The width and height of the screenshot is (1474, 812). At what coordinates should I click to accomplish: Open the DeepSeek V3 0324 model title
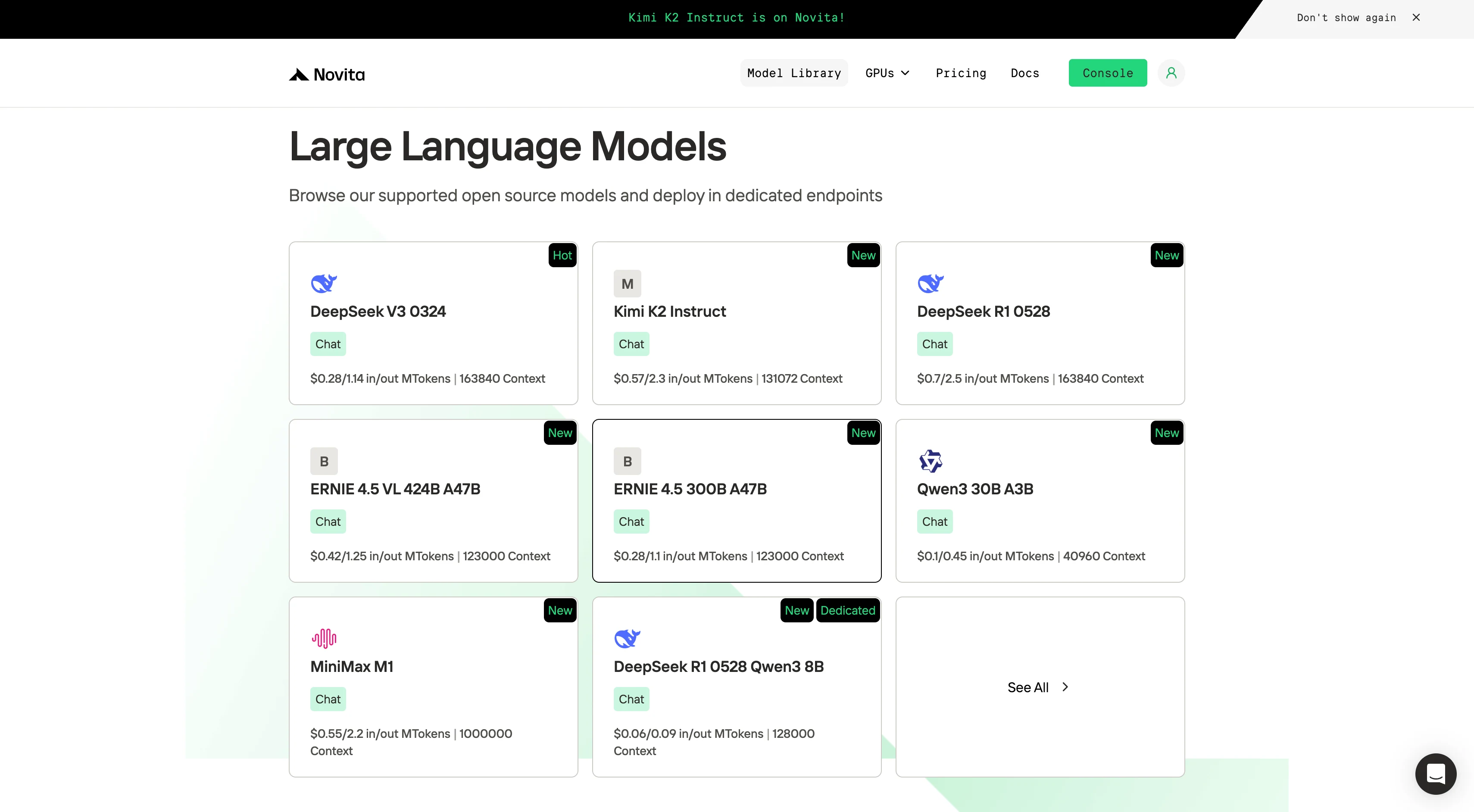click(378, 311)
